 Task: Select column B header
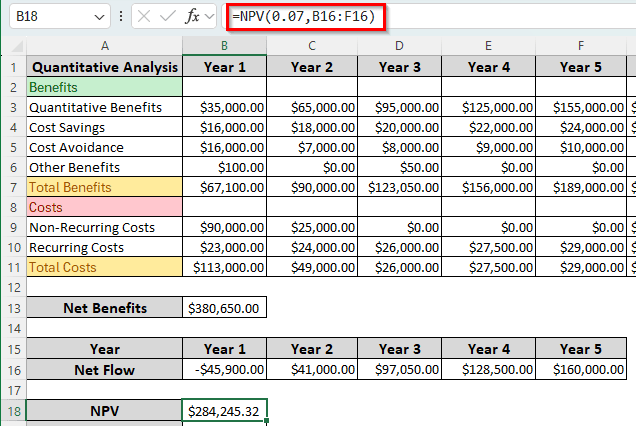pyautogui.click(x=224, y=46)
